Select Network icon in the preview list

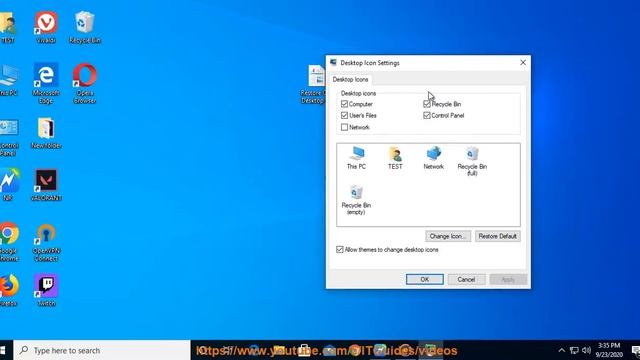(x=433, y=158)
